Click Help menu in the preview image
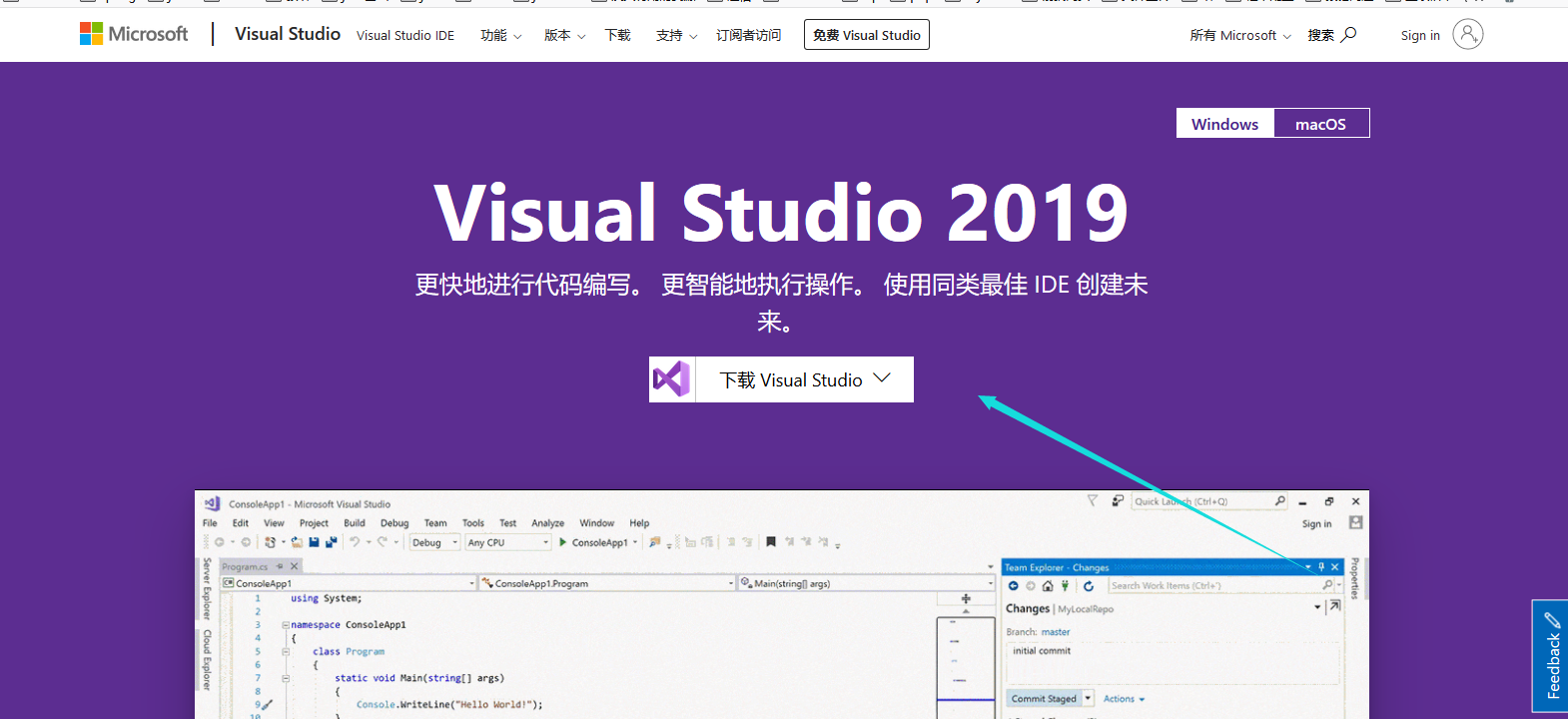 (x=639, y=523)
